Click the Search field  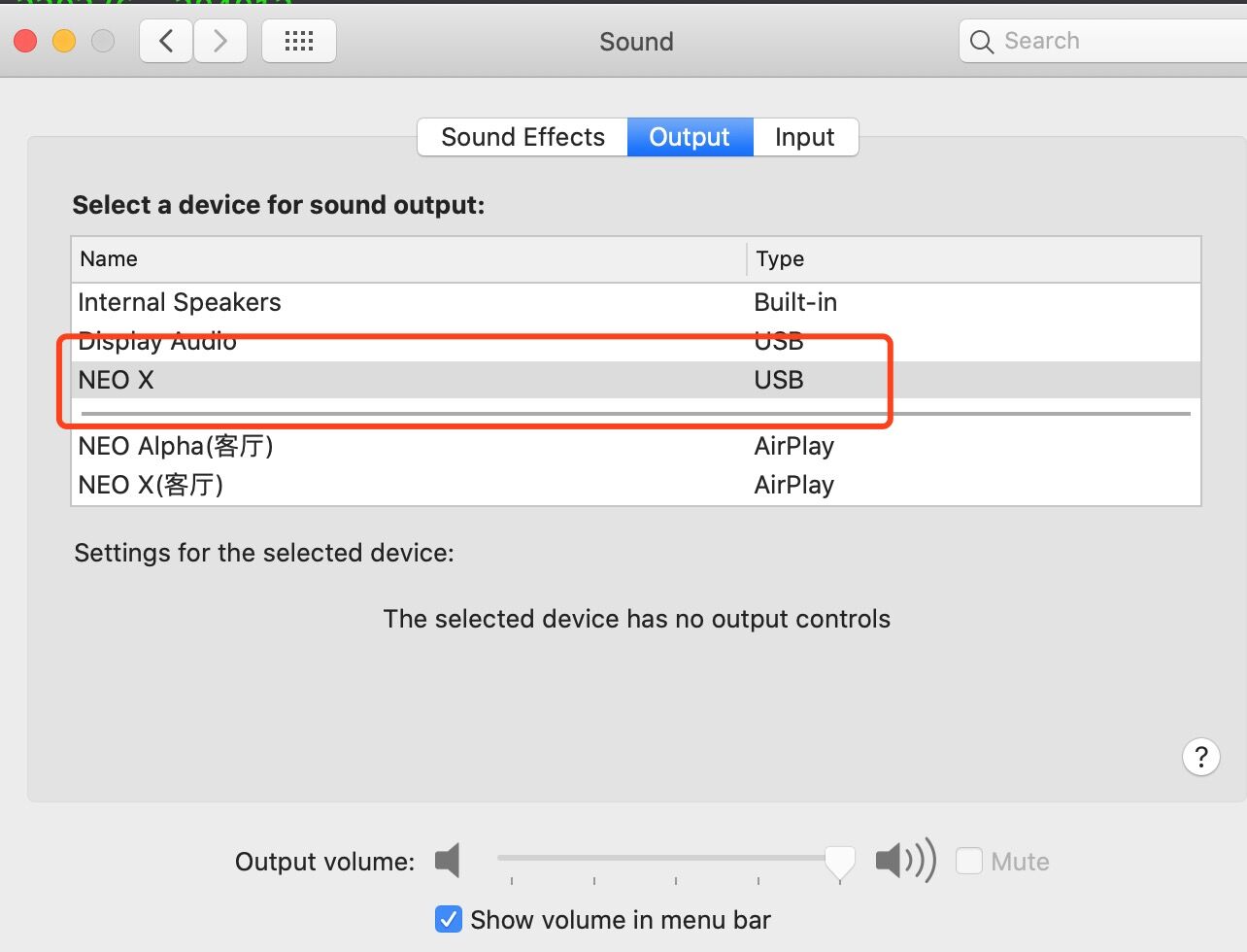point(1103,41)
